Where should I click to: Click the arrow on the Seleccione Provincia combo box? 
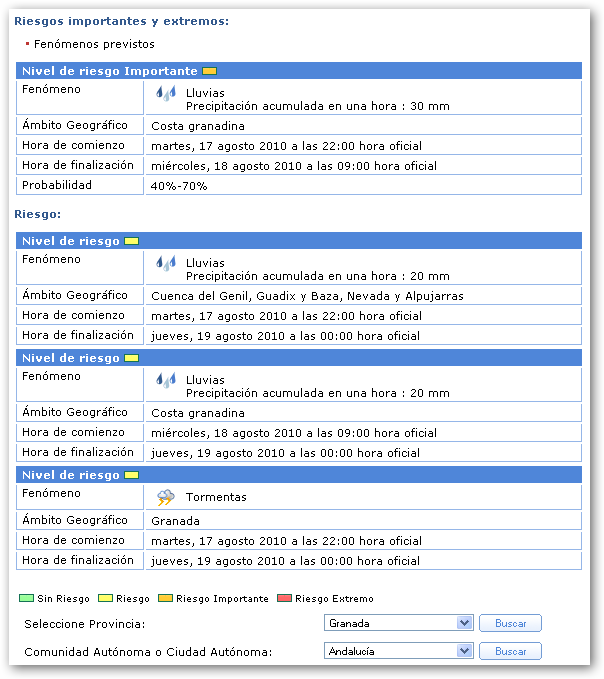[463, 623]
